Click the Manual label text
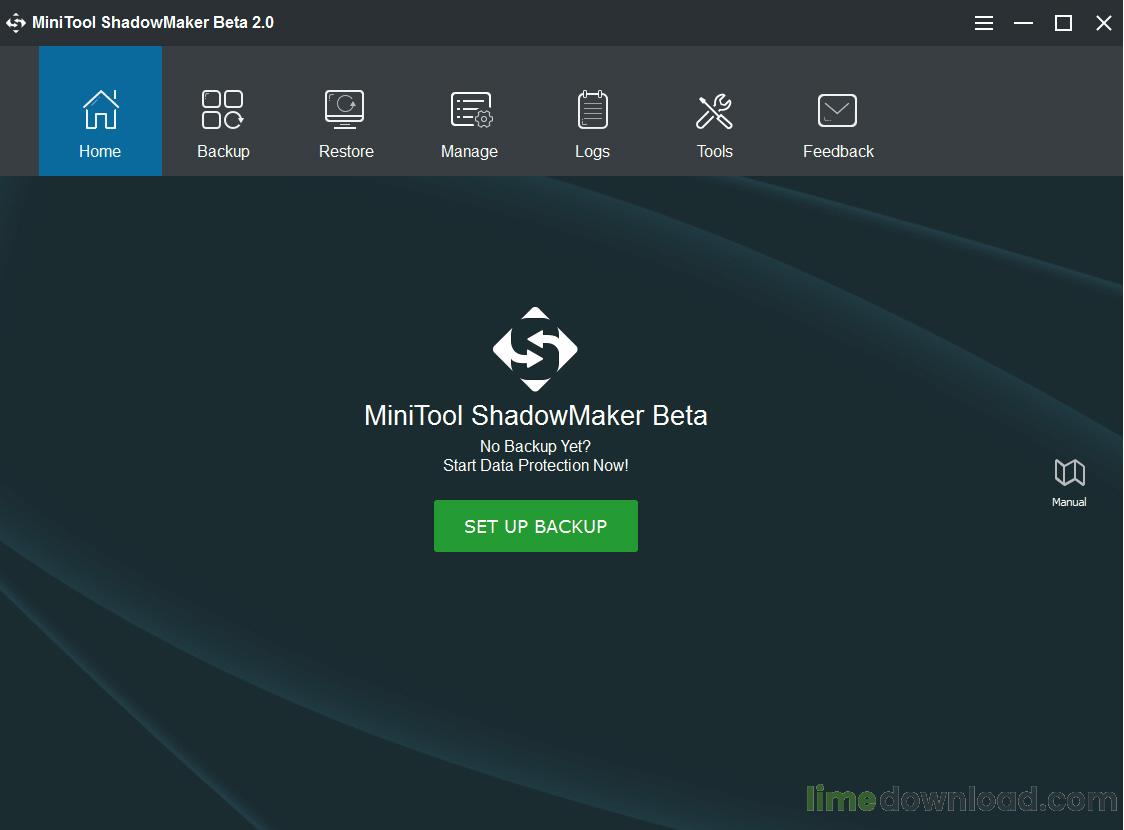This screenshot has height=830, width=1124. tap(1069, 502)
